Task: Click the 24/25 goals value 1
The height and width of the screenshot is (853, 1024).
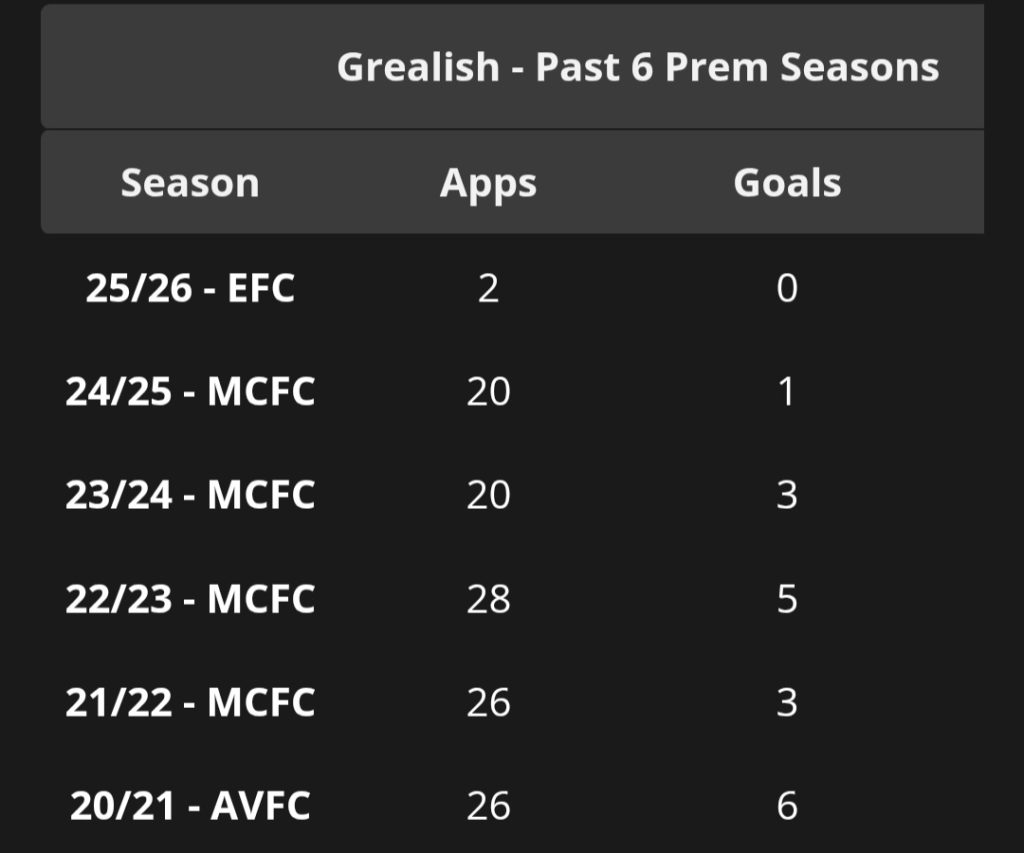Action: [x=787, y=392]
